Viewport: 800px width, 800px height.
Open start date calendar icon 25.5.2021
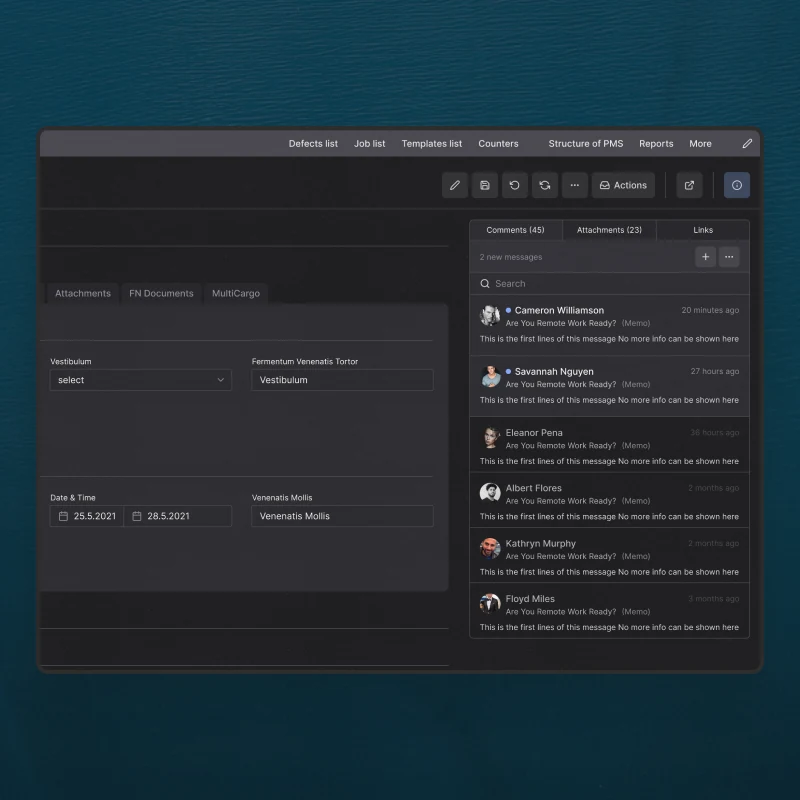coord(63,516)
